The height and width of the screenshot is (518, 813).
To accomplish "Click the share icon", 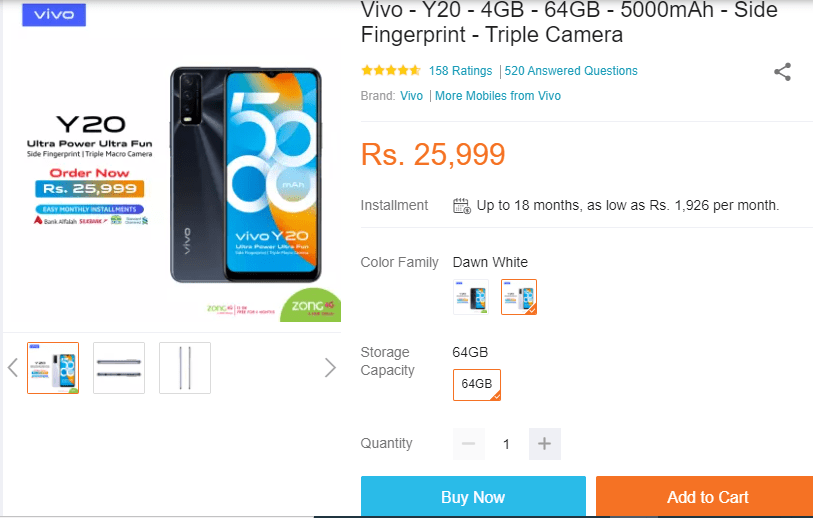I will [783, 72].
